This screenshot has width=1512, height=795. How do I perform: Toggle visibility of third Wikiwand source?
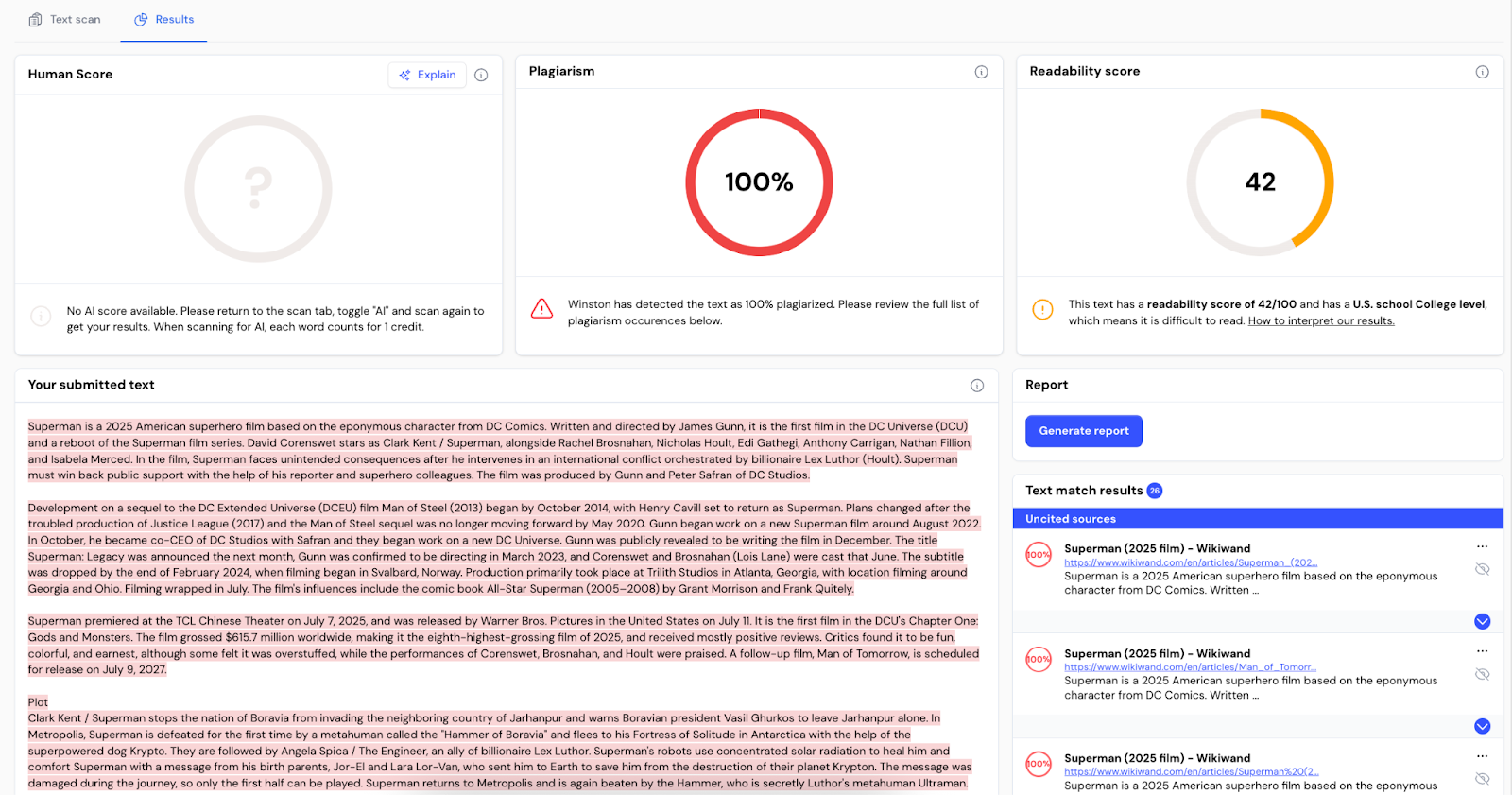click(x=1482, y=779)
